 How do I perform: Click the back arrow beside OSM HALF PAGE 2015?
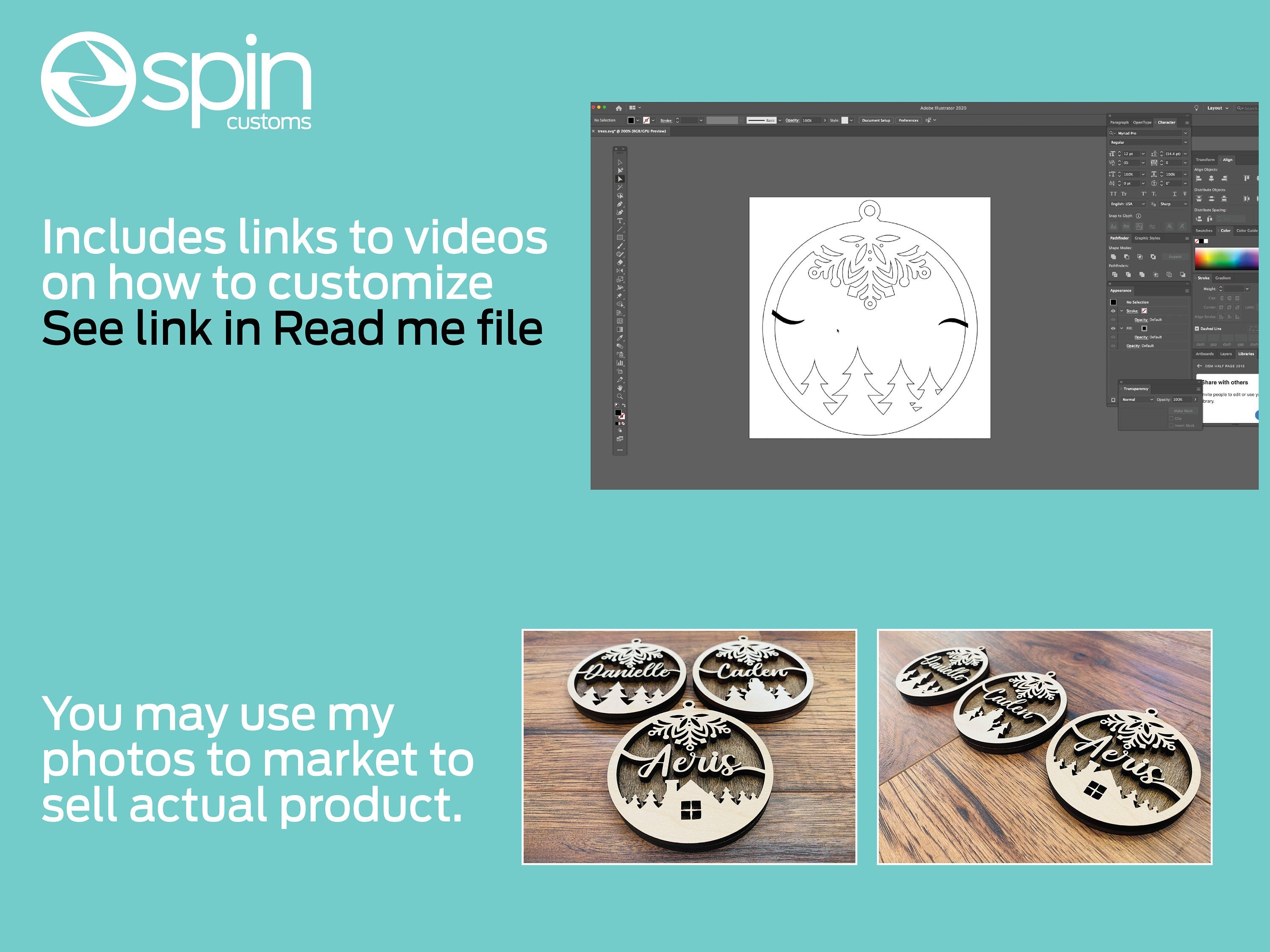pyautogui.click(x=1199, y=366)
